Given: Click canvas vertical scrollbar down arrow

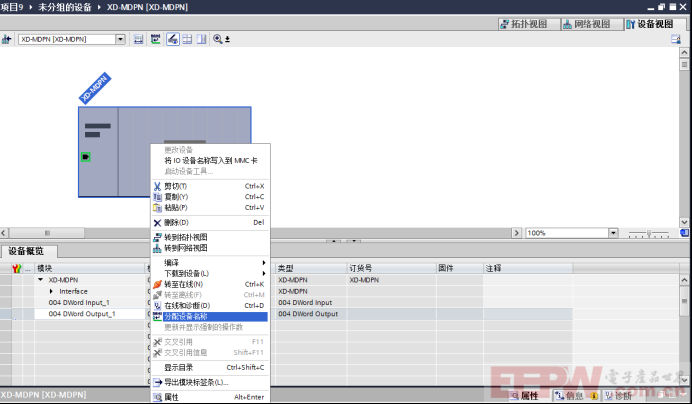Looking at the screenshot, I should click(684, 222).
